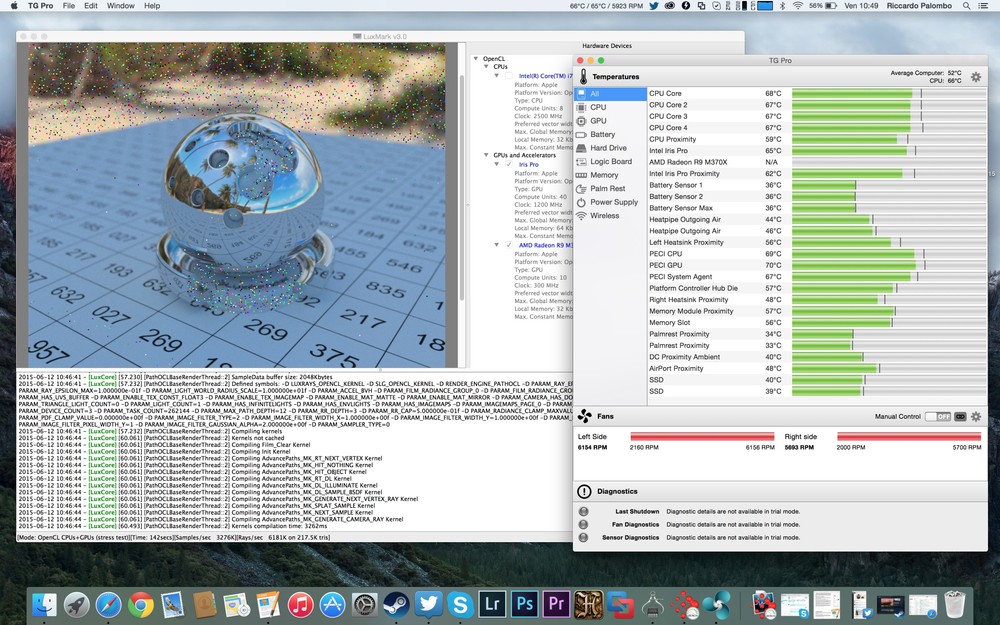Show Hard Drive temperatures
The image size is (1000, 625).
pyautogui.click(x=608, y=148)
